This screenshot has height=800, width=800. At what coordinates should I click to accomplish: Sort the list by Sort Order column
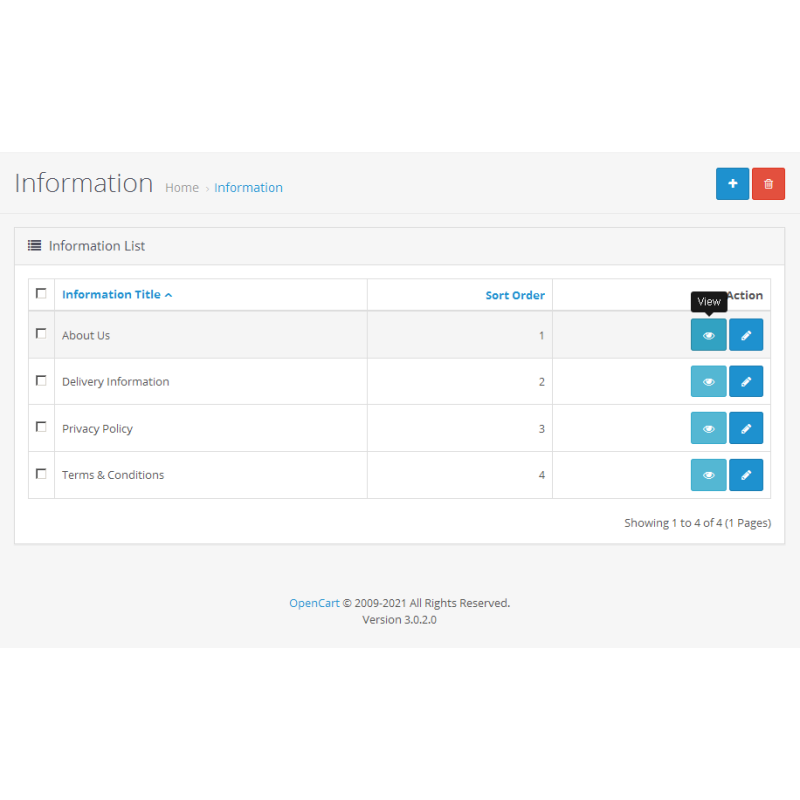(x=515, y=296)
